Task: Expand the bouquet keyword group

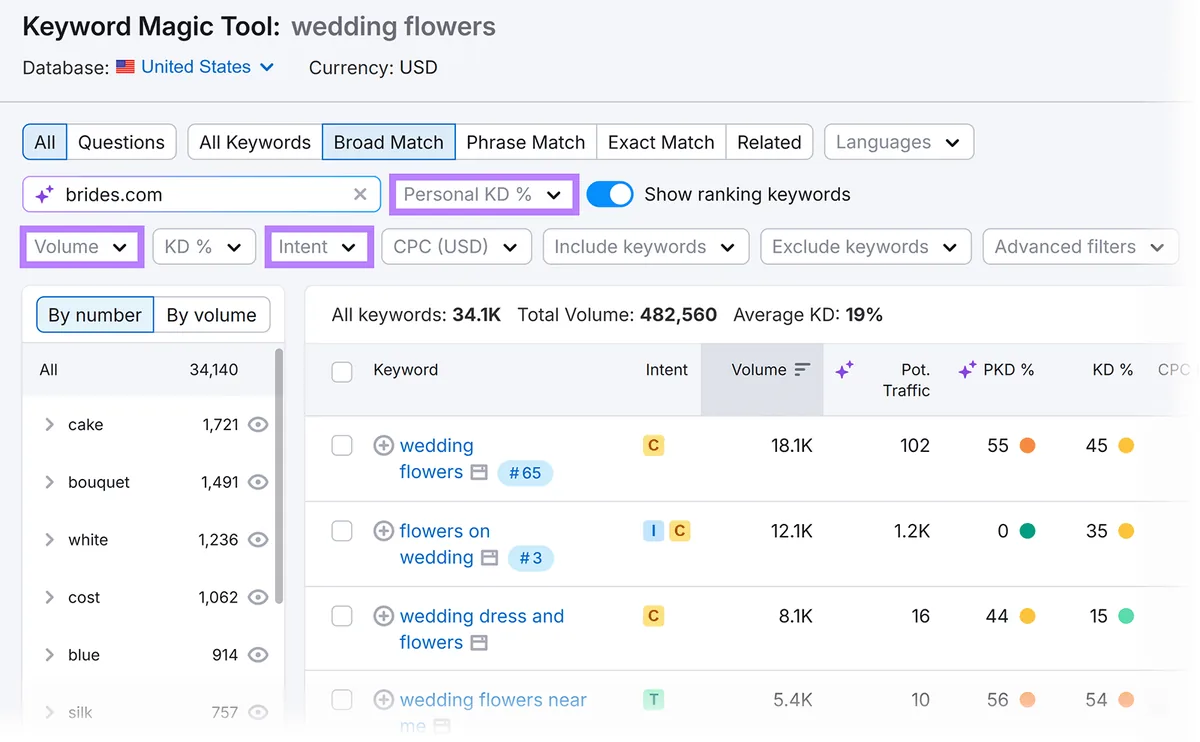Action: (x=49, y=482)
